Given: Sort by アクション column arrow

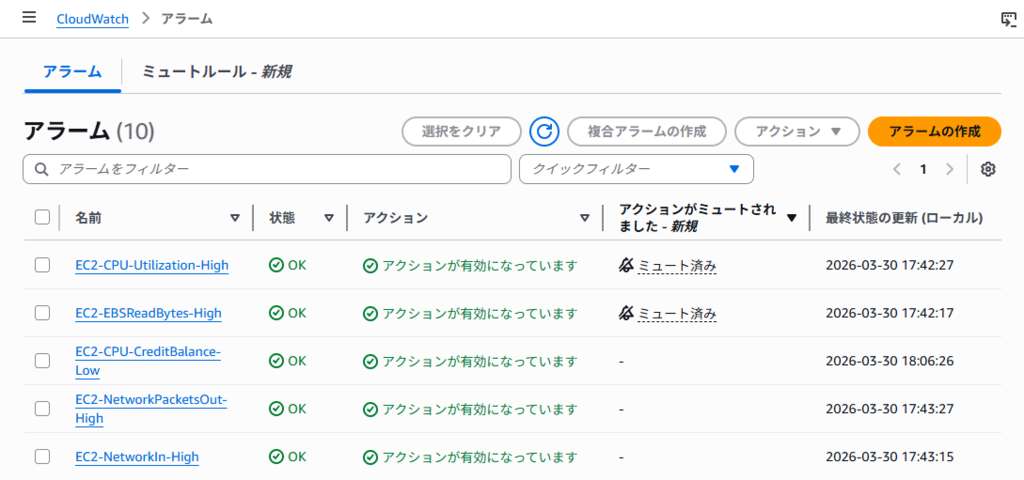Looking at the screenshot, I should coord(585,218).
